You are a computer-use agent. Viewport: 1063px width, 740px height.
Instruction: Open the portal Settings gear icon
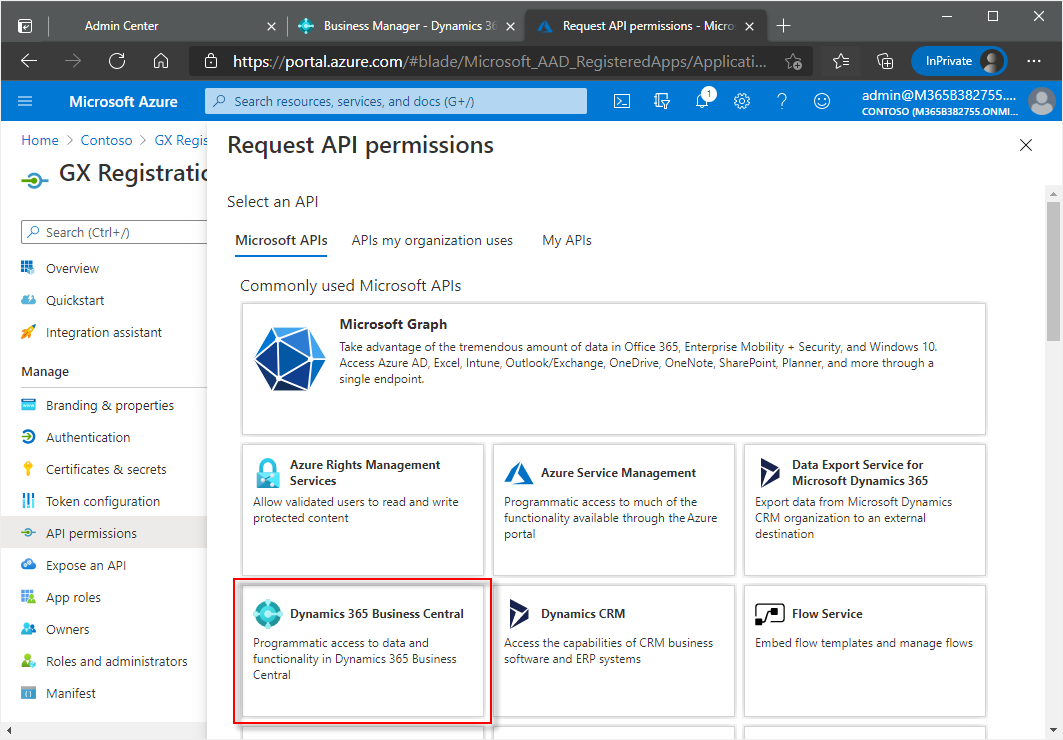[x=741, y=100]
